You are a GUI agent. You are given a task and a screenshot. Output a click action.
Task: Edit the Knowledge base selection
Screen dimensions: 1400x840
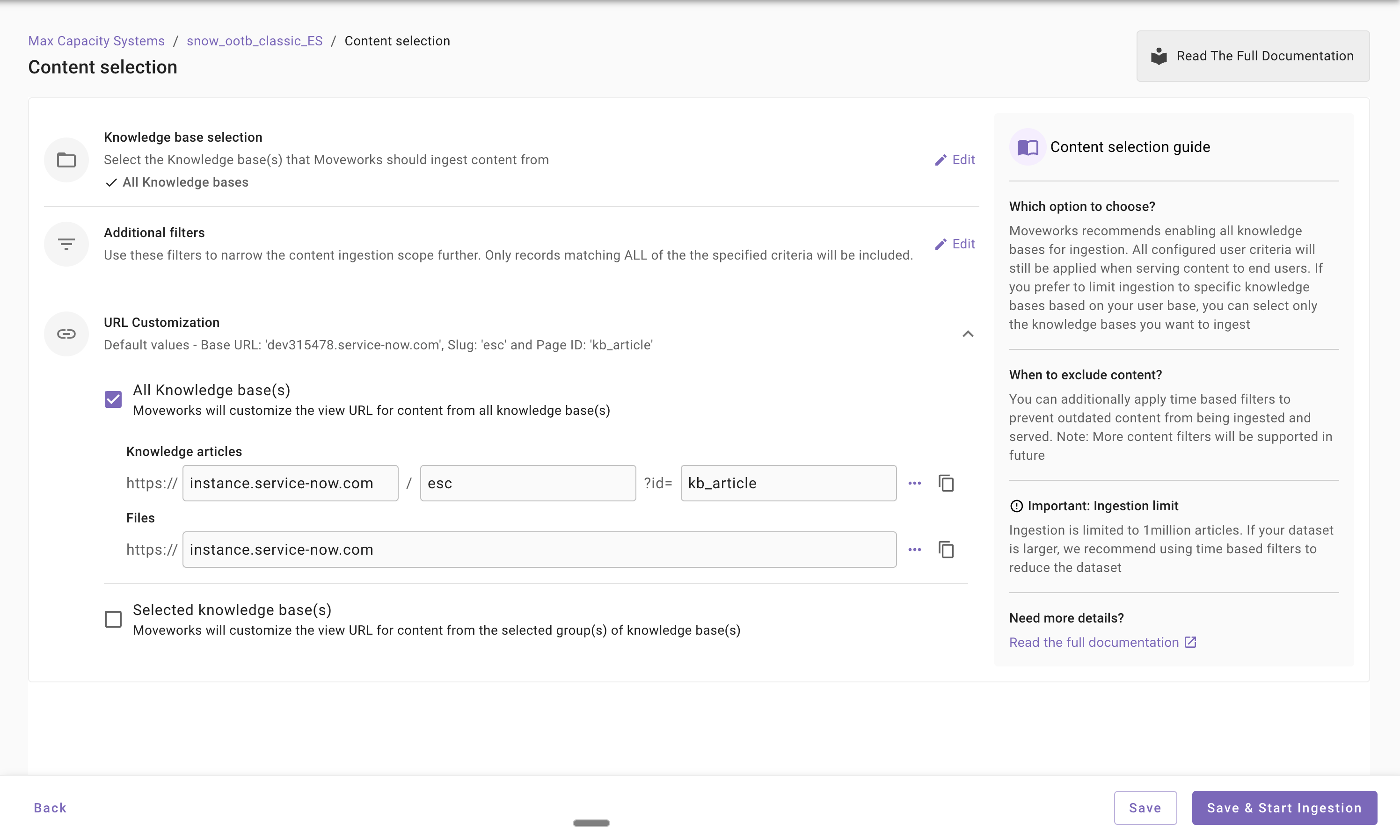(x=955, y=160)
